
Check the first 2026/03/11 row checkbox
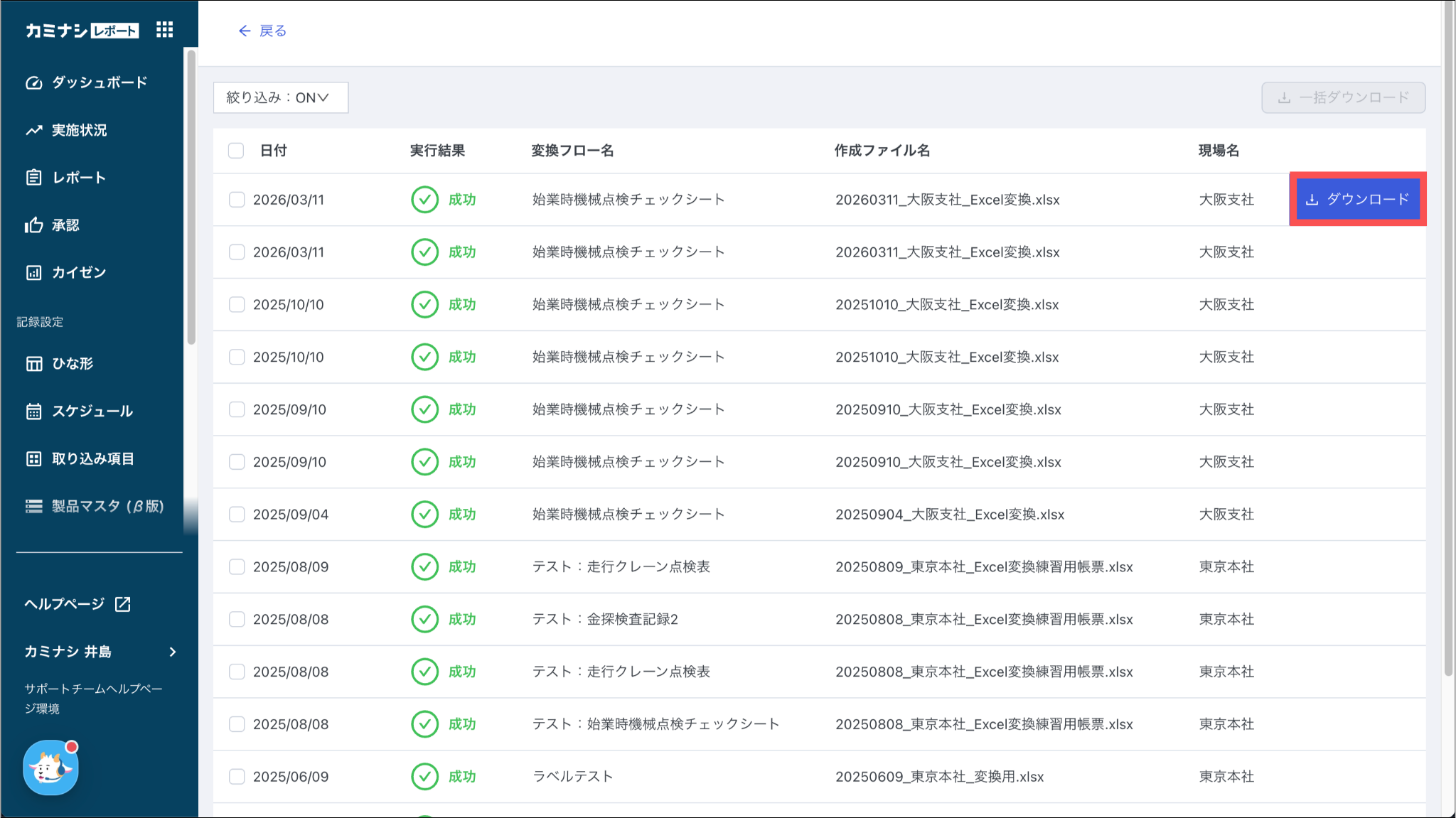(237, 200)
